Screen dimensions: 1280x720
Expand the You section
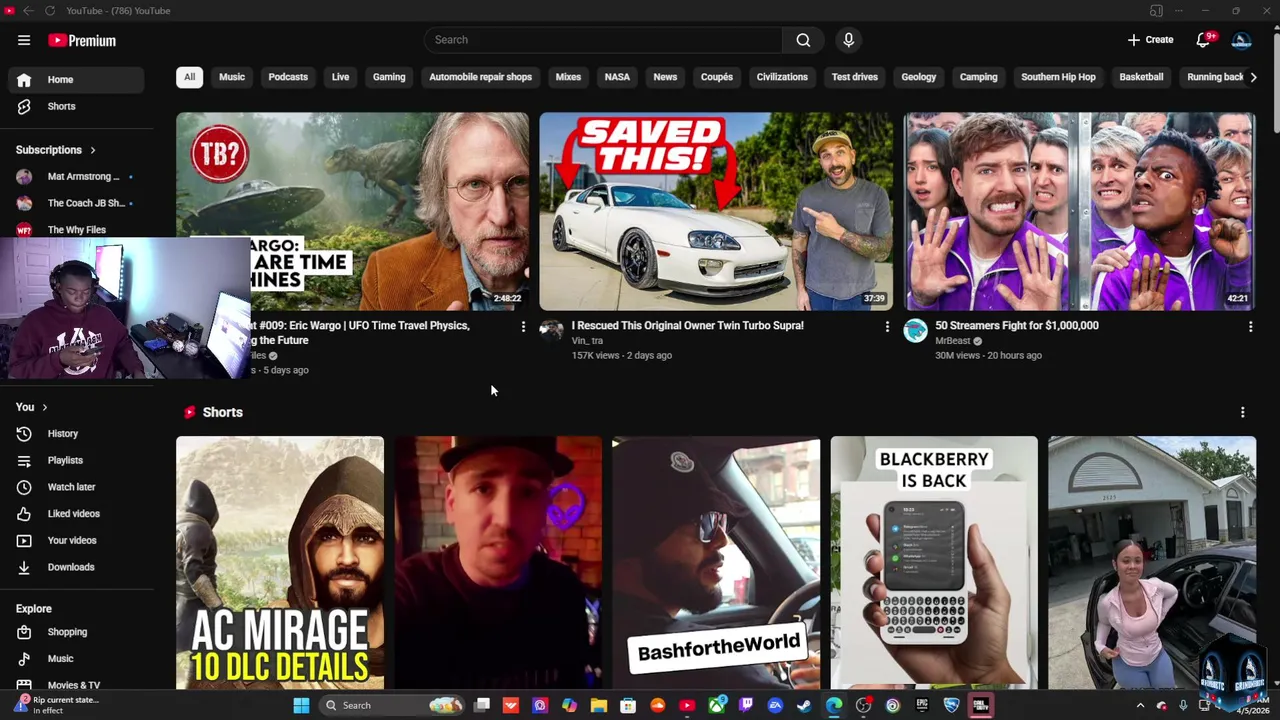(x=32, y=407)
